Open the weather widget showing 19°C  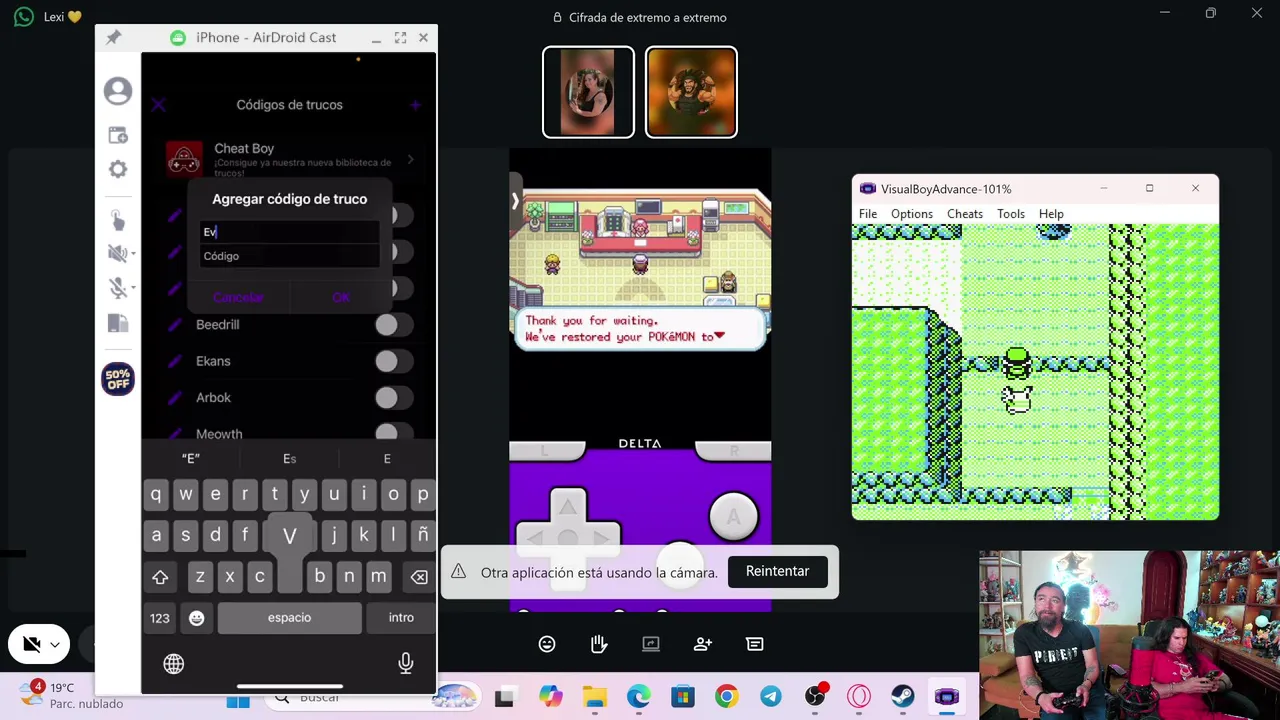(72, 695)
